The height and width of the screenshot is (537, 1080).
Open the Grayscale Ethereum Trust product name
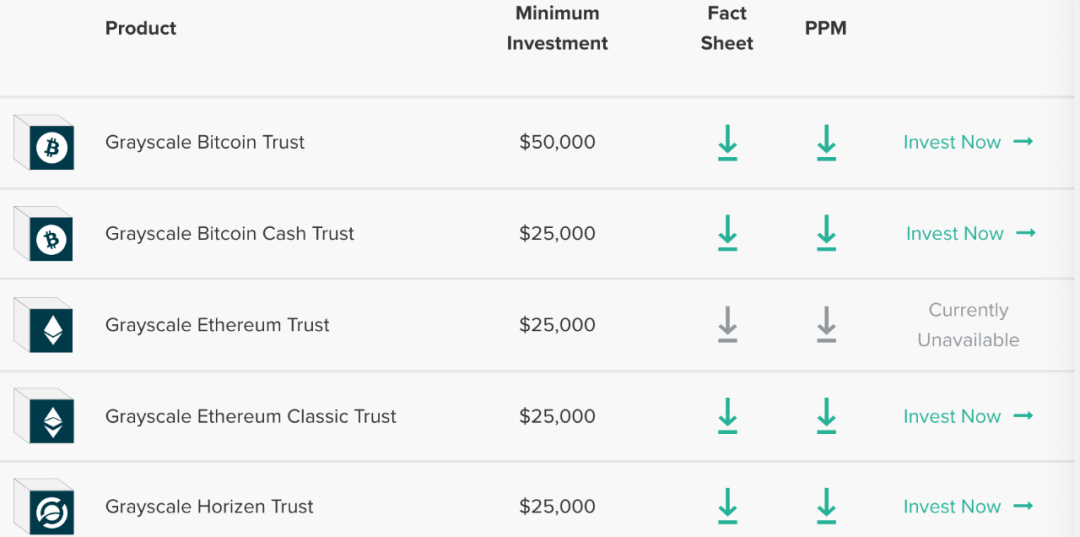(217, 325)
